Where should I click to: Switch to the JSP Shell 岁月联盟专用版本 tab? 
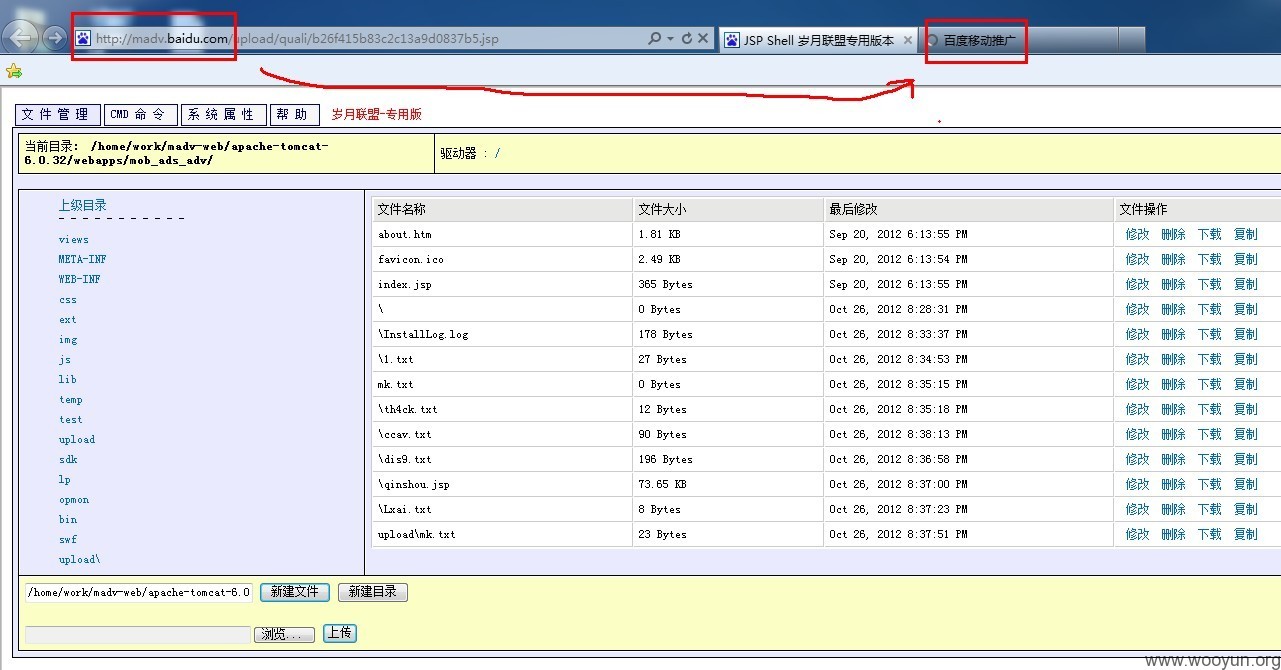click(x=818, y=40)
